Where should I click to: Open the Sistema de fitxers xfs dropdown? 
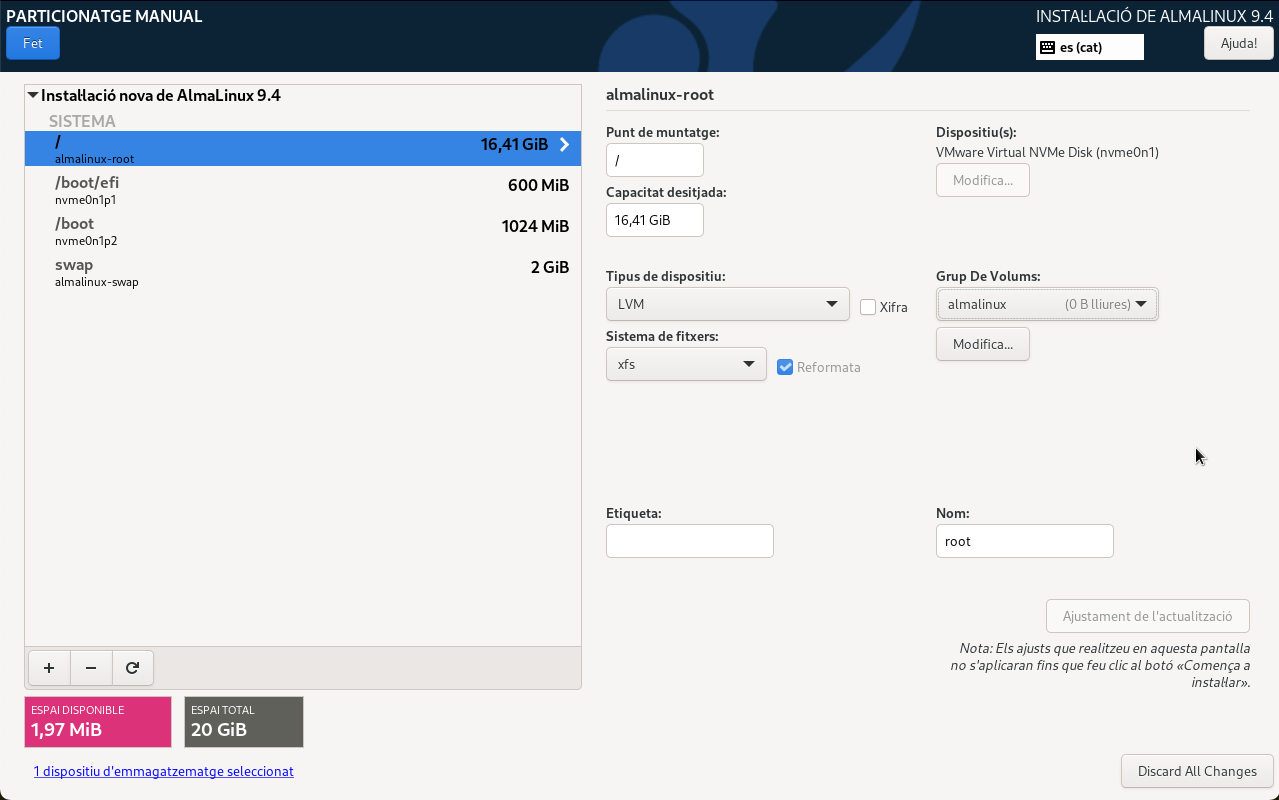[x=686, y=364]
